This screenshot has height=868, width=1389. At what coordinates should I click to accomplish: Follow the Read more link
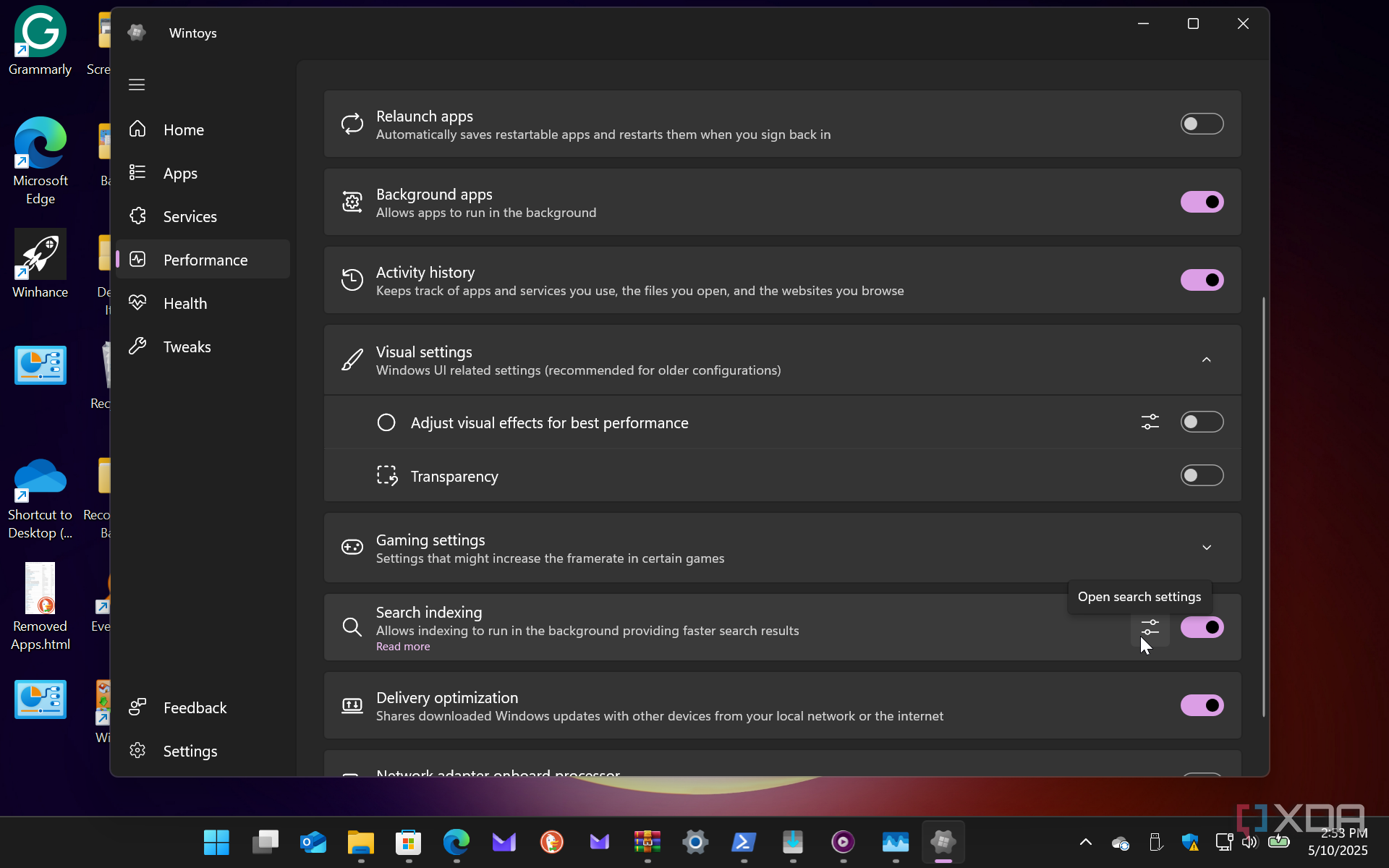403,647
